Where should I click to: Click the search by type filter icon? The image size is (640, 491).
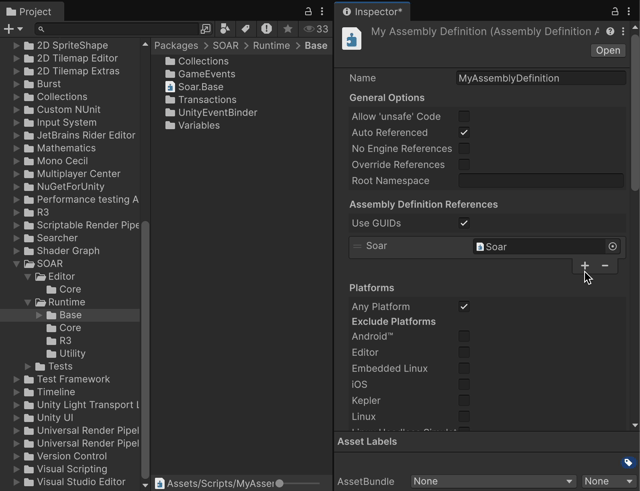(225, 29)
